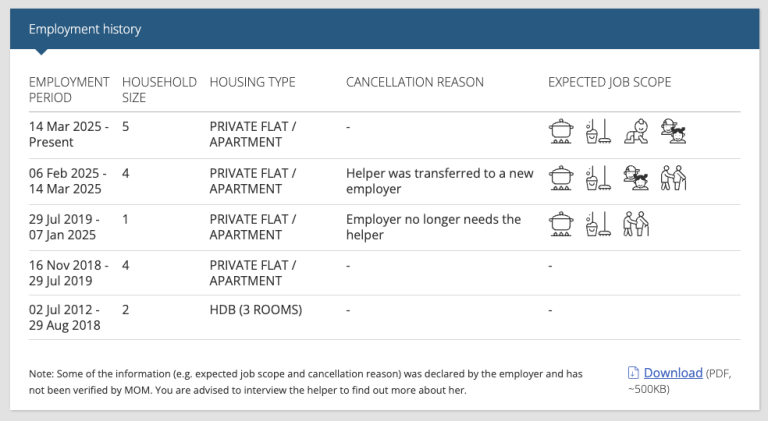Image resolution: width=768 pixels, height=421 pixels.
Task: Click the PDF file icon beside Download
Action: tap(633, 373)
